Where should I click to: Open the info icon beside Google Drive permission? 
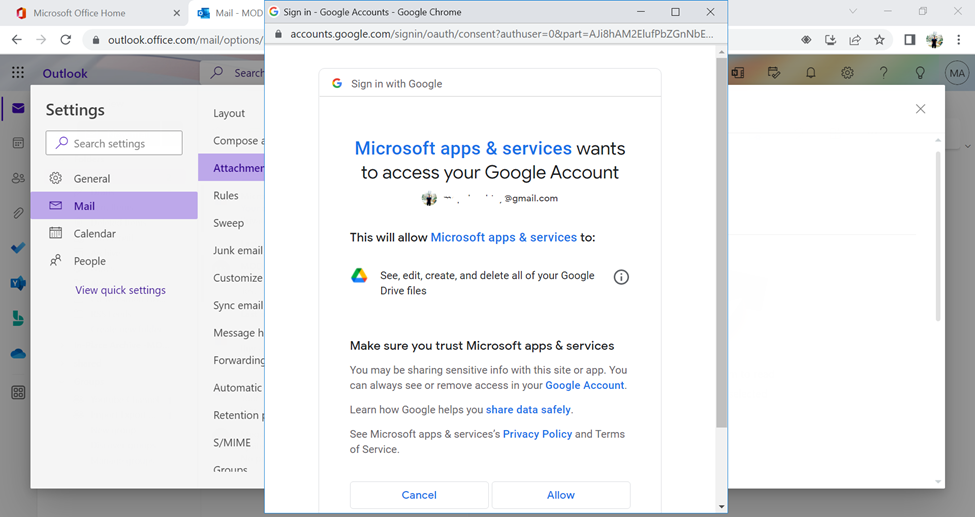[x=621, y=277]
